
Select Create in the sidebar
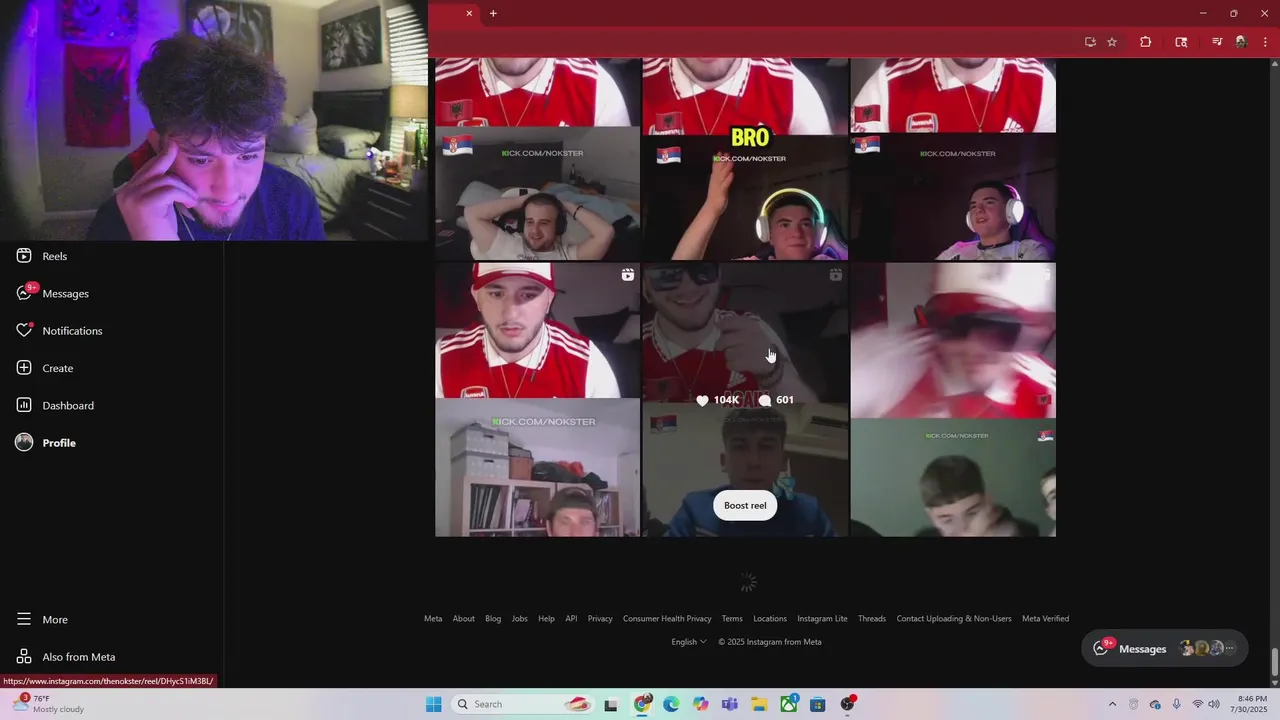[x=45, y=368]
